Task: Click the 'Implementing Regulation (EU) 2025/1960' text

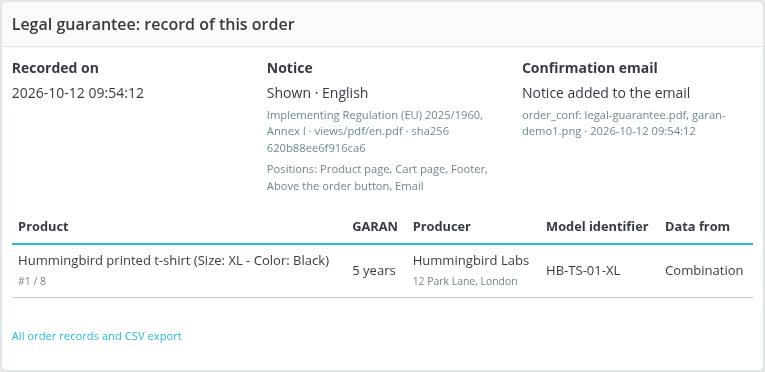Action: [x=375, y=115]
